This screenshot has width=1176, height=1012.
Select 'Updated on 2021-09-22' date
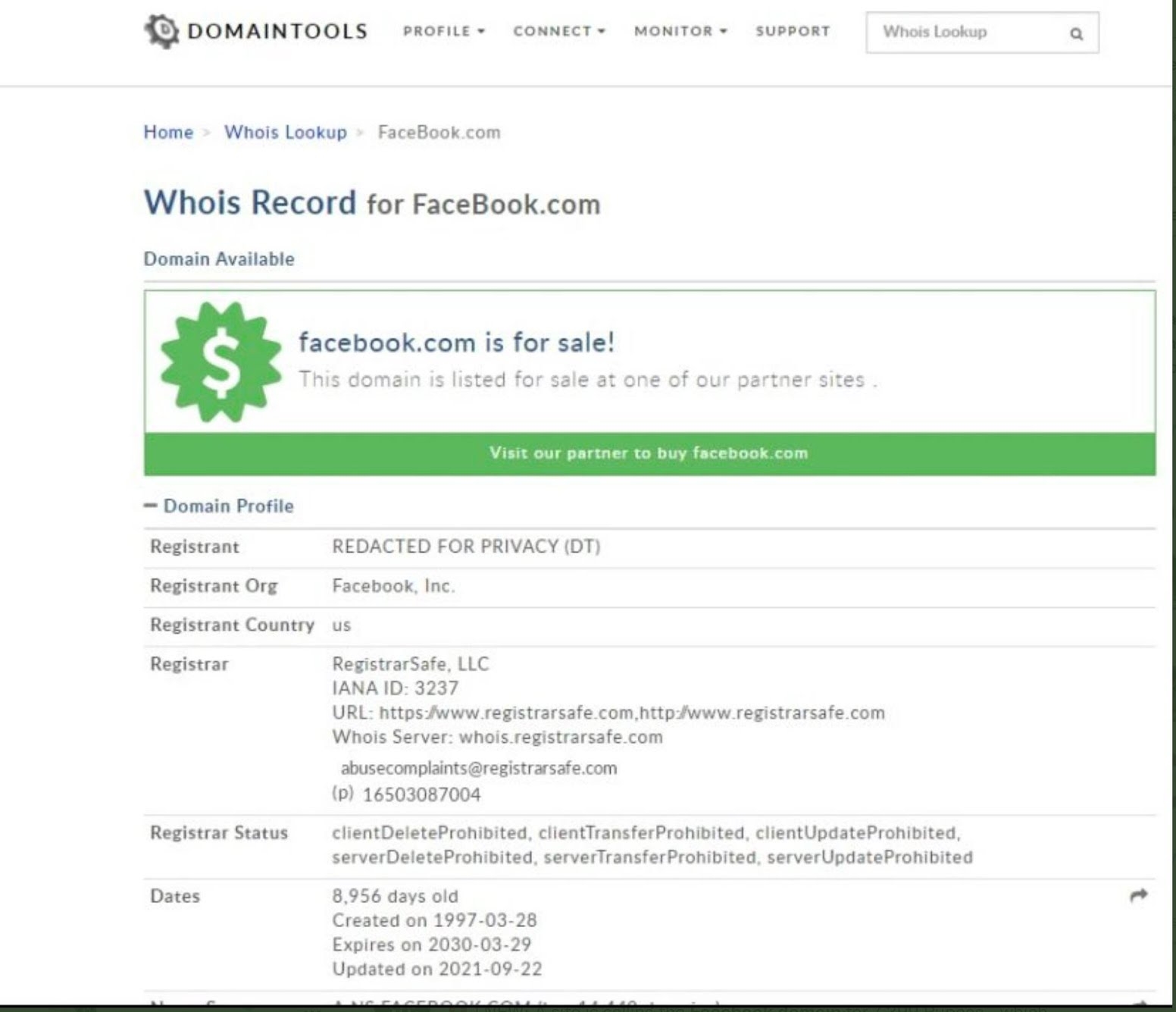[437, 969]
